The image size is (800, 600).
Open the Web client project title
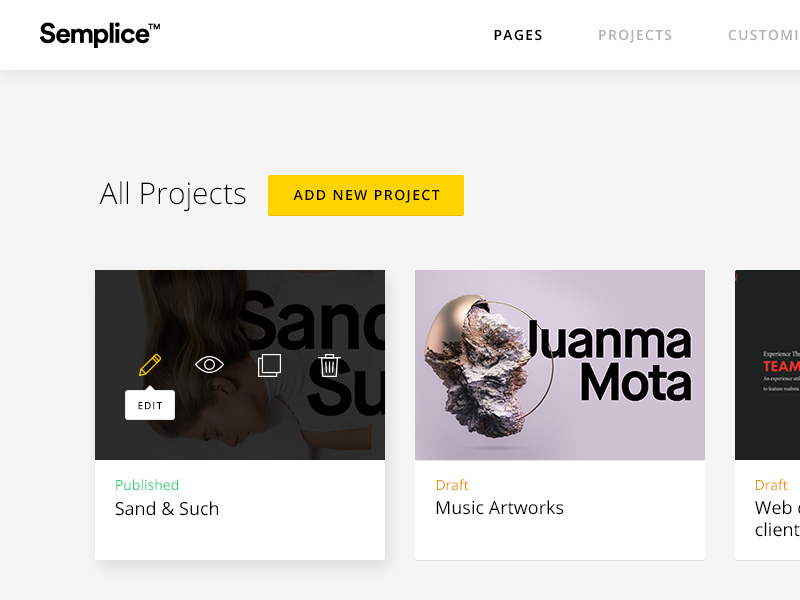[777, 518]
